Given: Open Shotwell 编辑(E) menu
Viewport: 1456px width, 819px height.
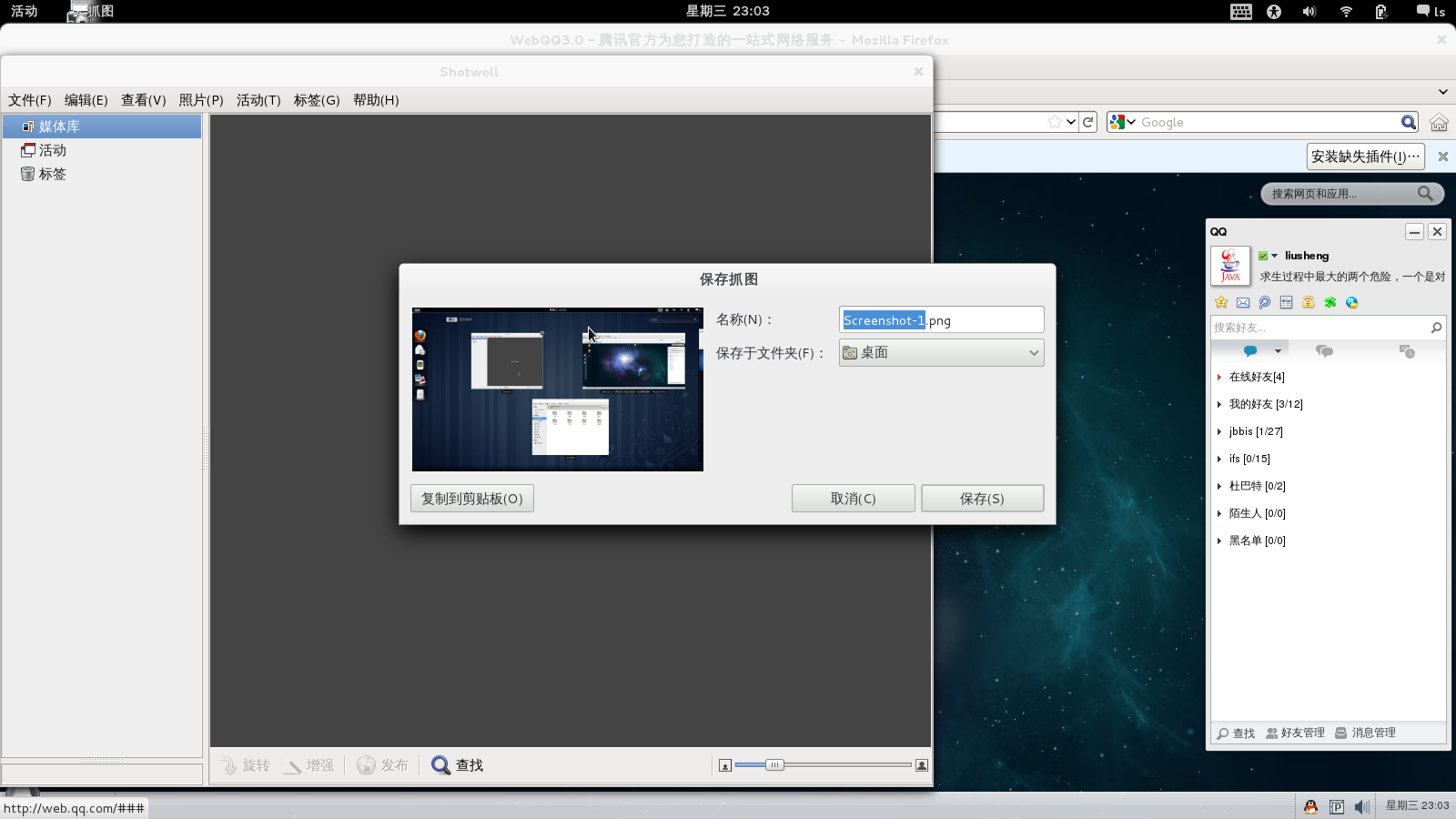Looking at the screenshot, I should (86, 100).
